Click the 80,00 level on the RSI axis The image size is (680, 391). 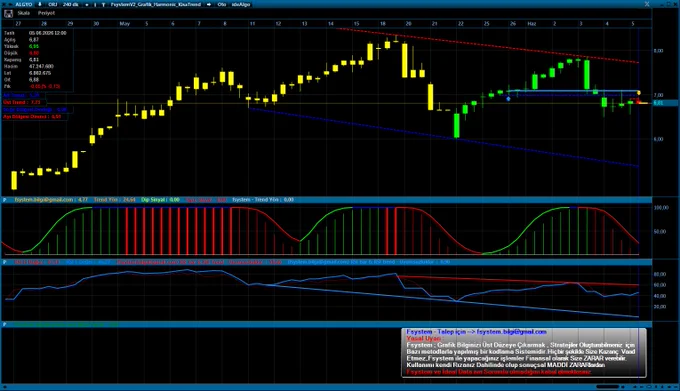click(x=659, y=274)
